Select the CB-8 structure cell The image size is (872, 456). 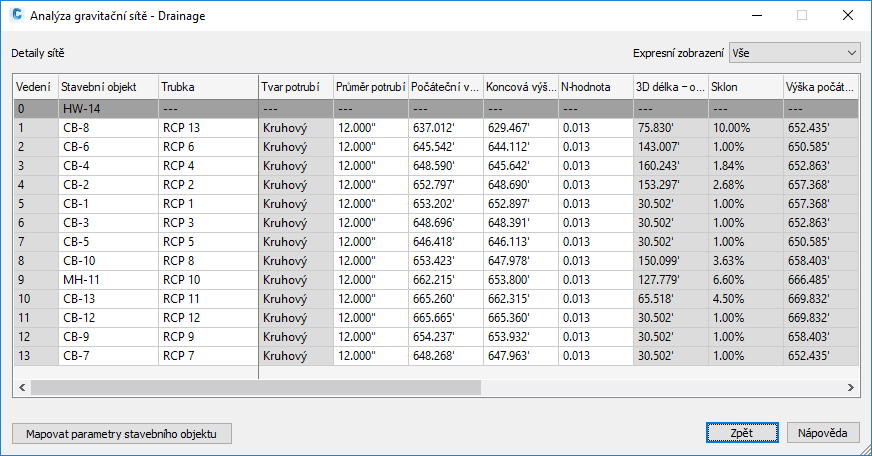point(108,128)
